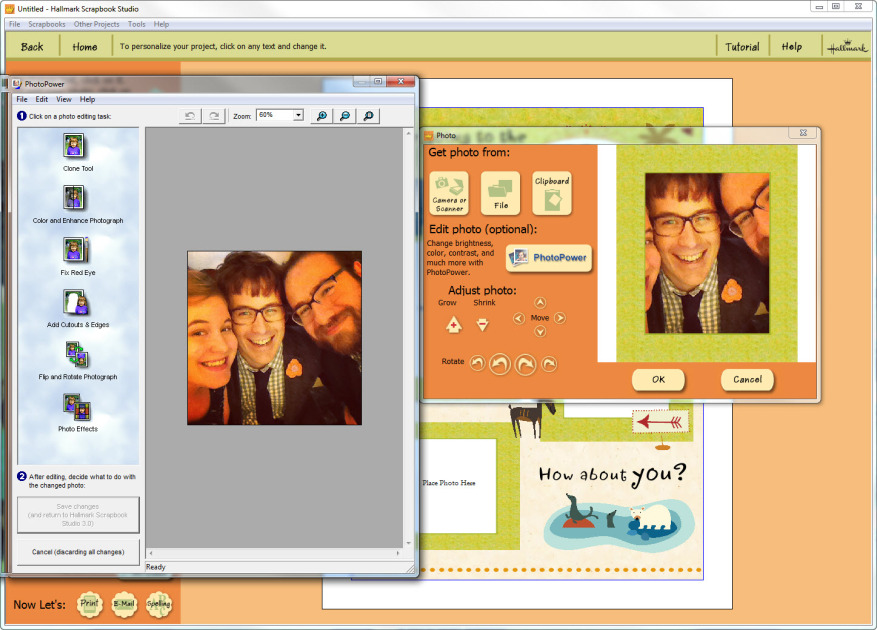Choose the Fix Red Eye tool
877x630 pixels.
[x=75, y=250]
